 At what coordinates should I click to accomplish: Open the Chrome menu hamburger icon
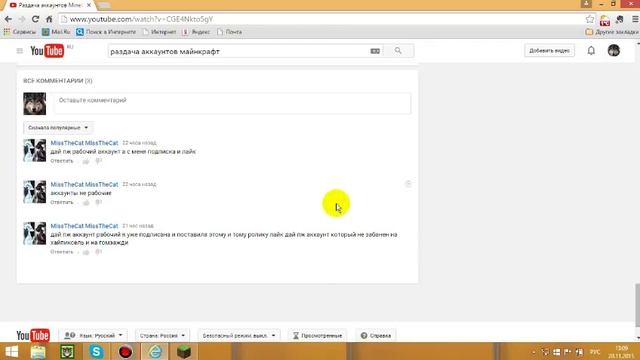[635, 19]
